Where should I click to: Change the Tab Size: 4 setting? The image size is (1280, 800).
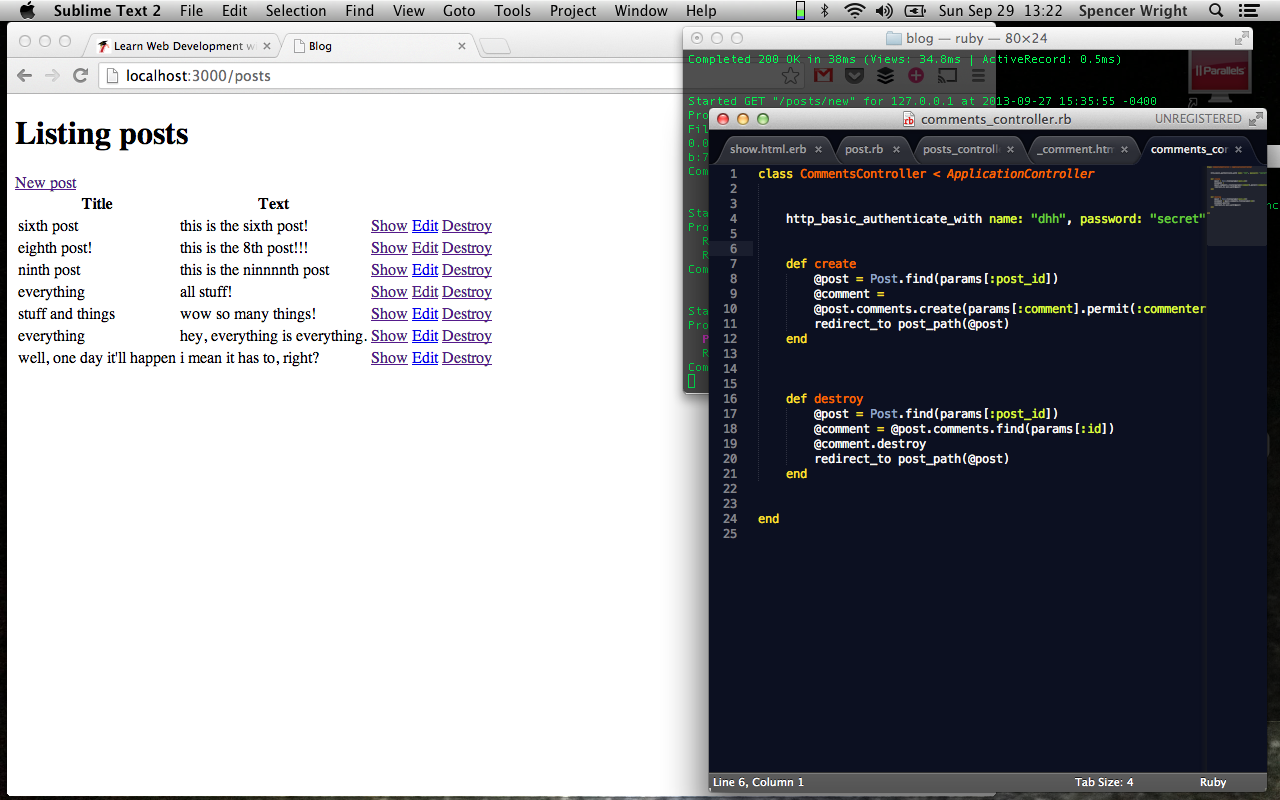(1104, 782)
